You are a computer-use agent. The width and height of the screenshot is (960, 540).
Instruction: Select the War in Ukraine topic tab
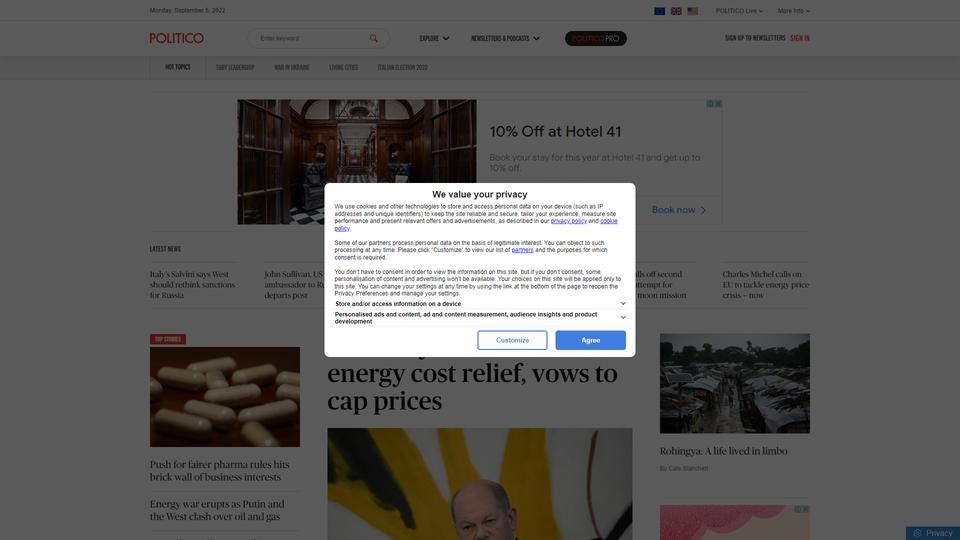[291, 67]
